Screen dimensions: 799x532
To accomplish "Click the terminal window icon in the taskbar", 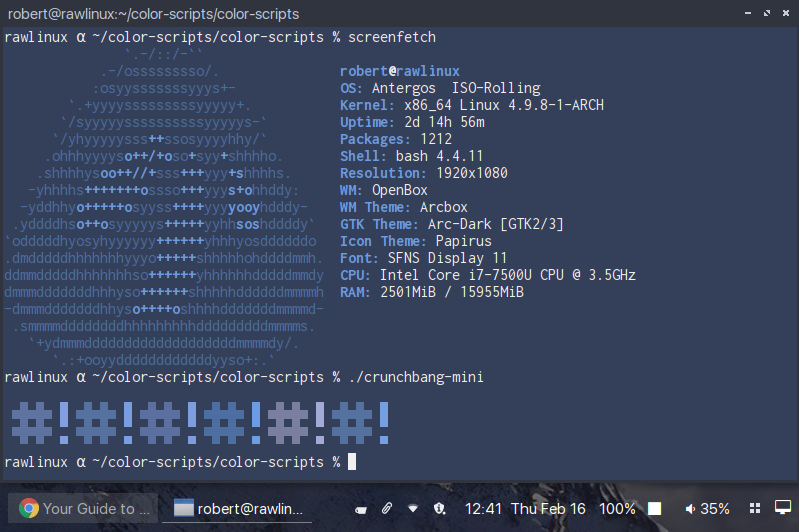I will [x=183, y=508].
